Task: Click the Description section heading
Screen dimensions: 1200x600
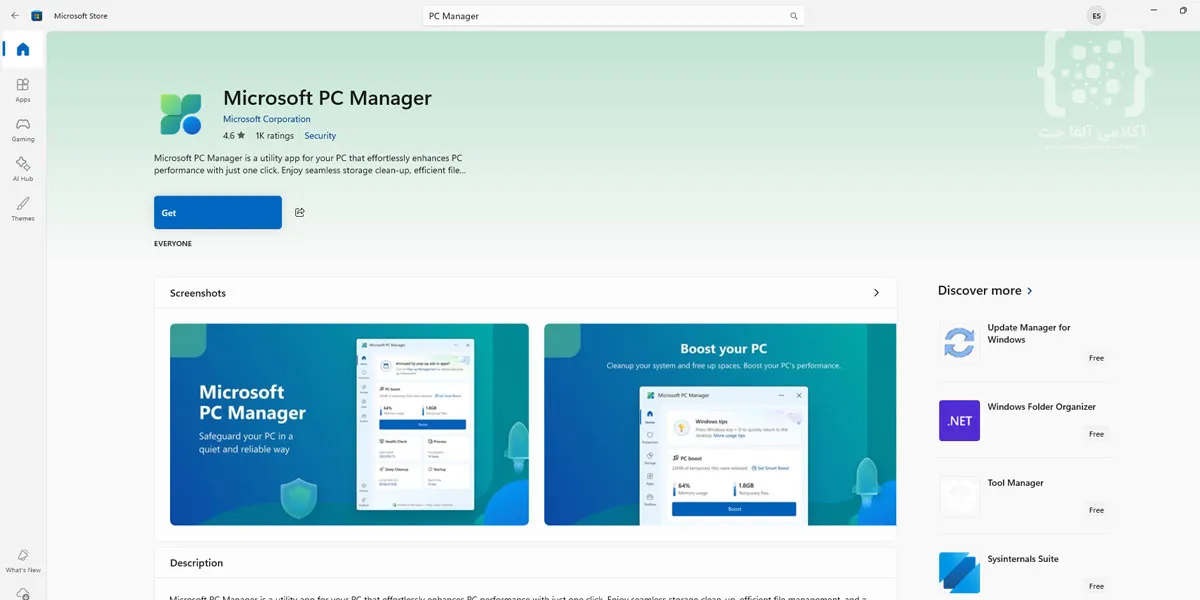Action: coord(196,563)
